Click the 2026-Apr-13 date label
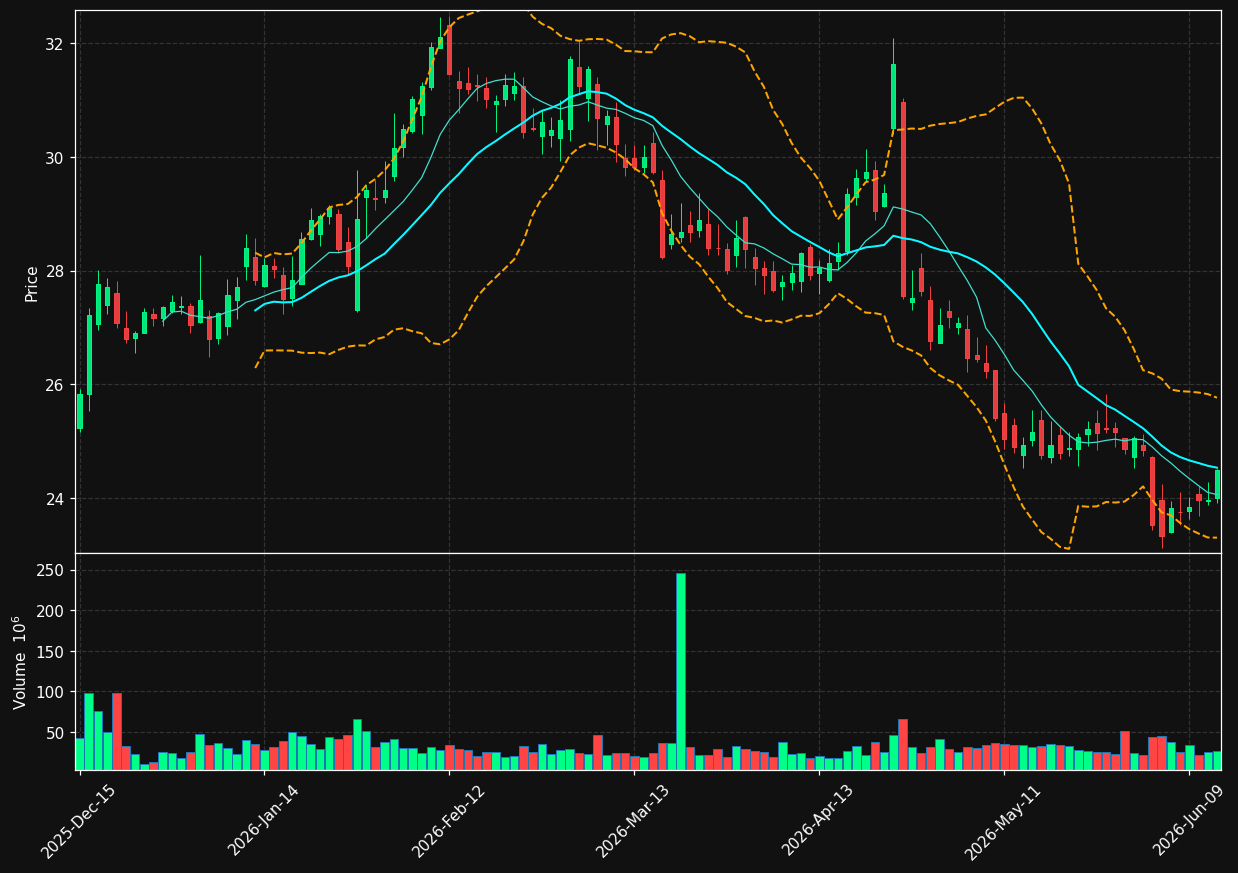The height and width of the screenshot is (873, 1238). coord(817,821)
